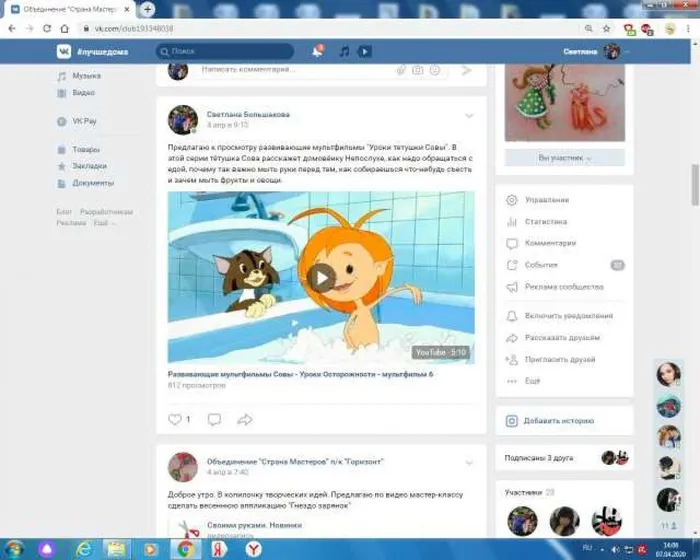Expand Ещё in community menu
This screenshot has width=700, height=560.
533,381
